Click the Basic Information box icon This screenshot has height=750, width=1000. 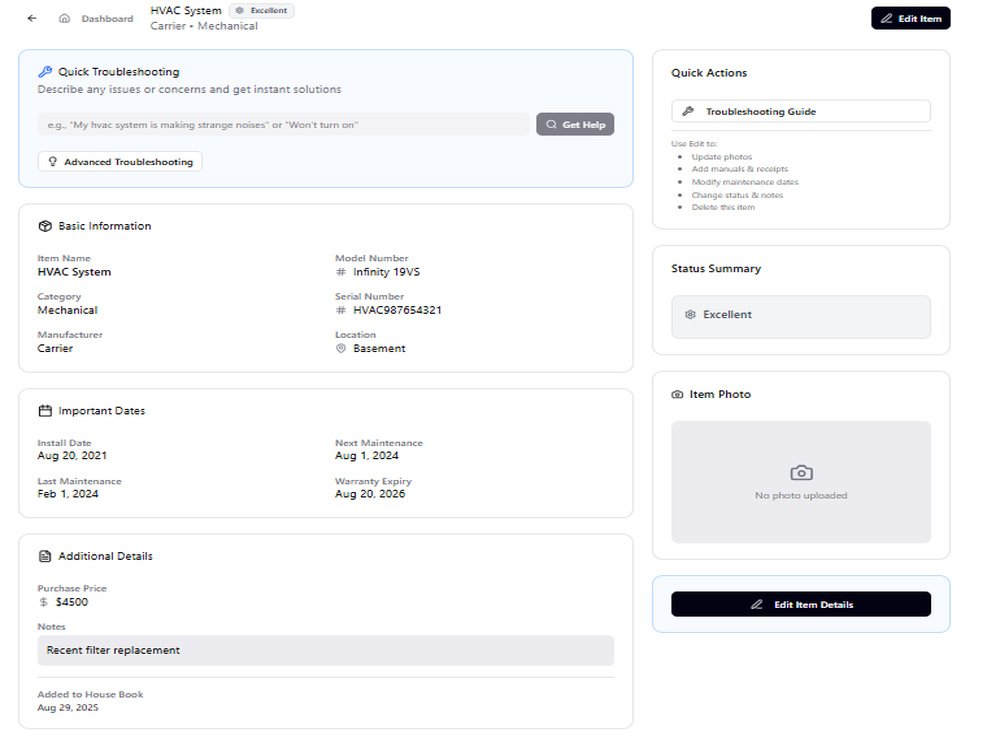[x=45, y=226]
